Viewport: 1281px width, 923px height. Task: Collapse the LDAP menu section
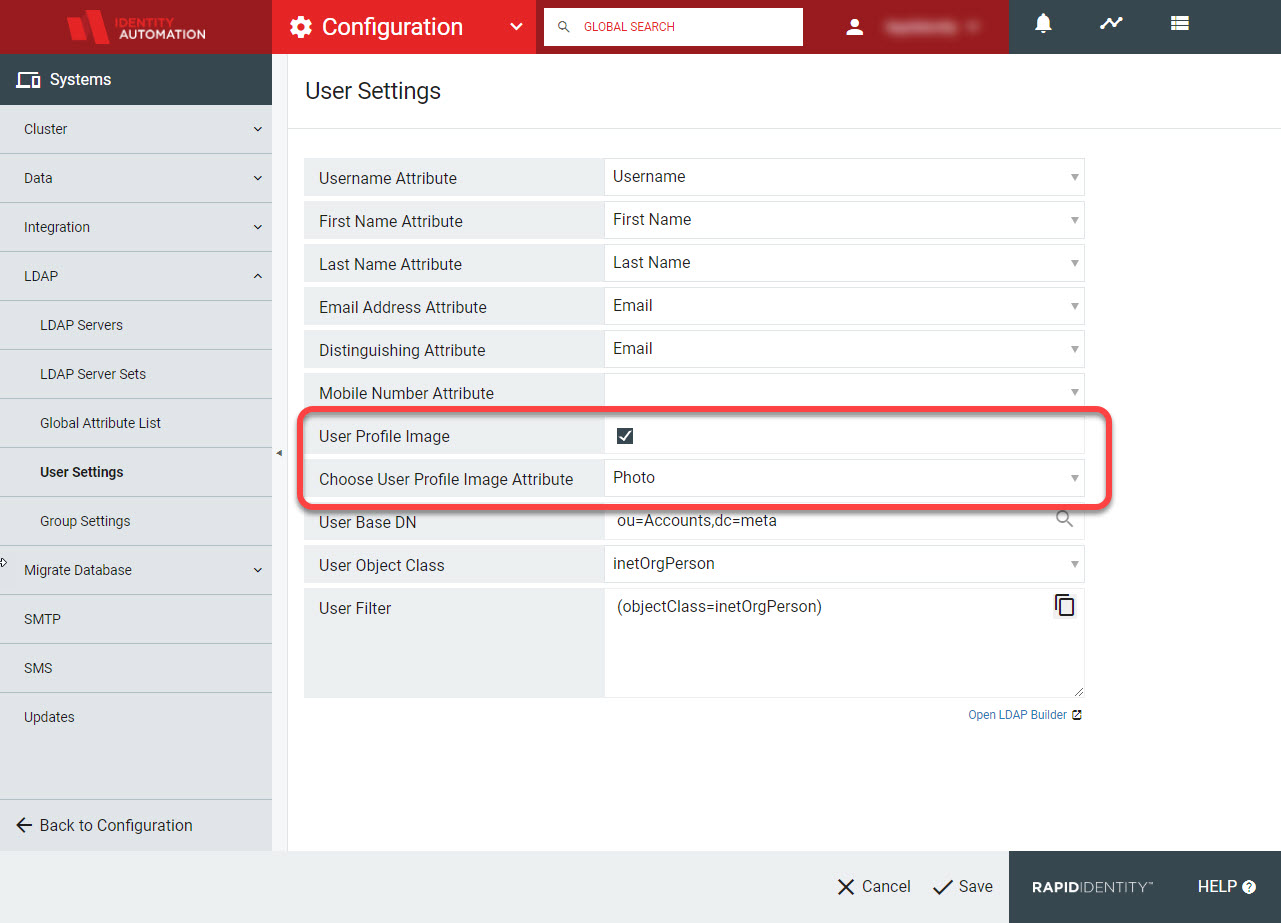click(136, 276)
